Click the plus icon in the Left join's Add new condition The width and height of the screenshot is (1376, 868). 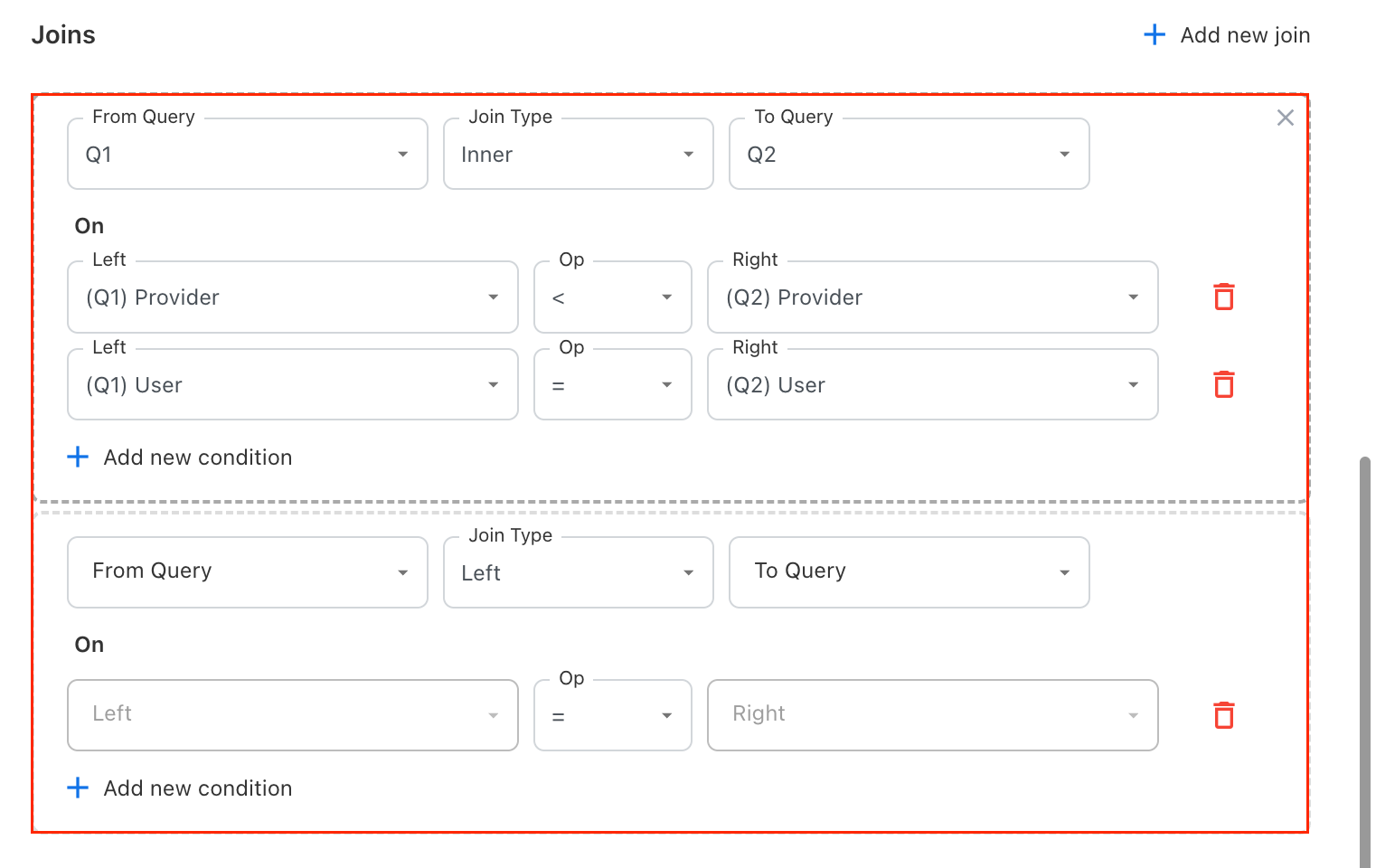[x=78, y=788]
